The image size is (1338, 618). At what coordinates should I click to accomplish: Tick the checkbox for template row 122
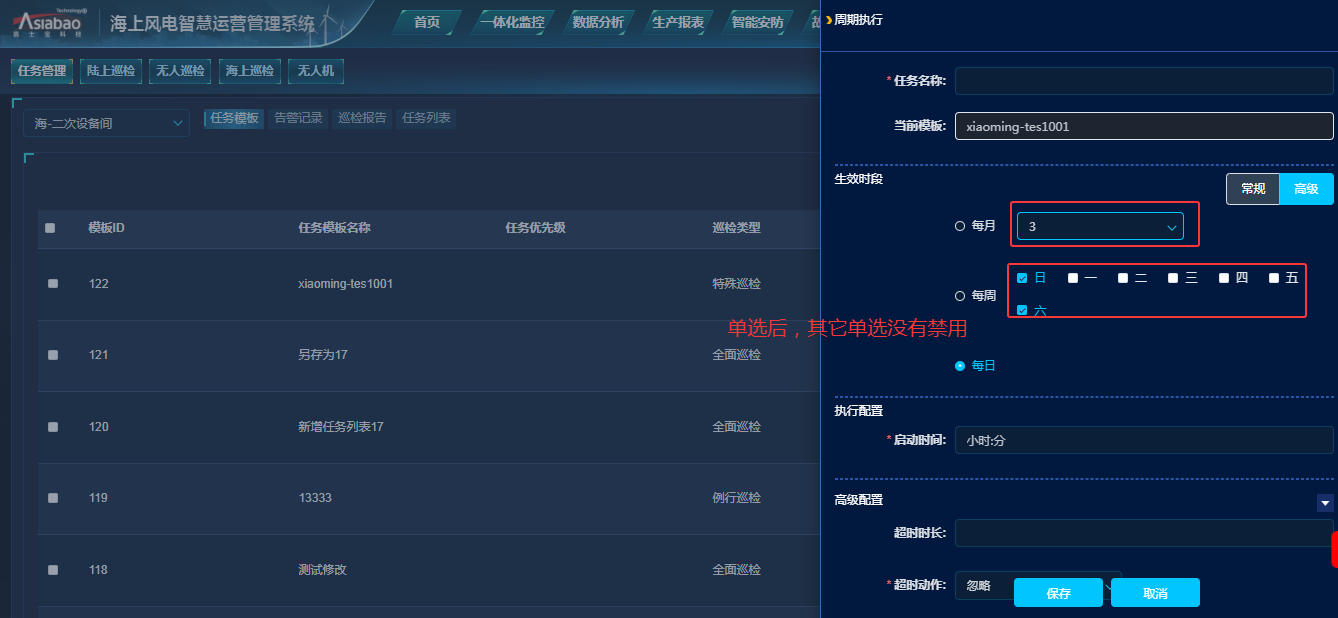53,284
